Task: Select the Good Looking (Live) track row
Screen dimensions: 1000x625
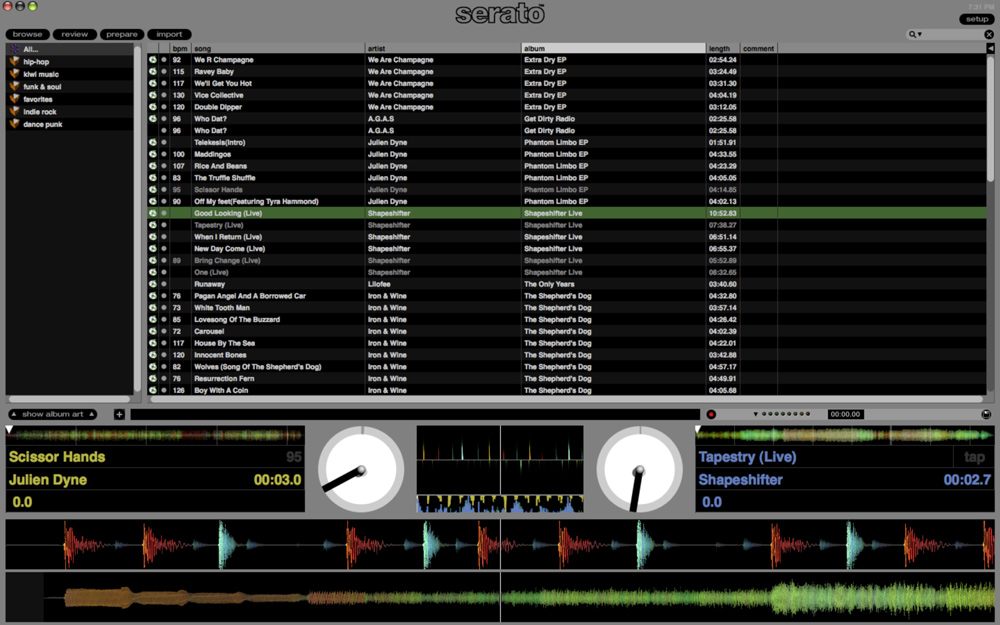Action: [567, 213]
